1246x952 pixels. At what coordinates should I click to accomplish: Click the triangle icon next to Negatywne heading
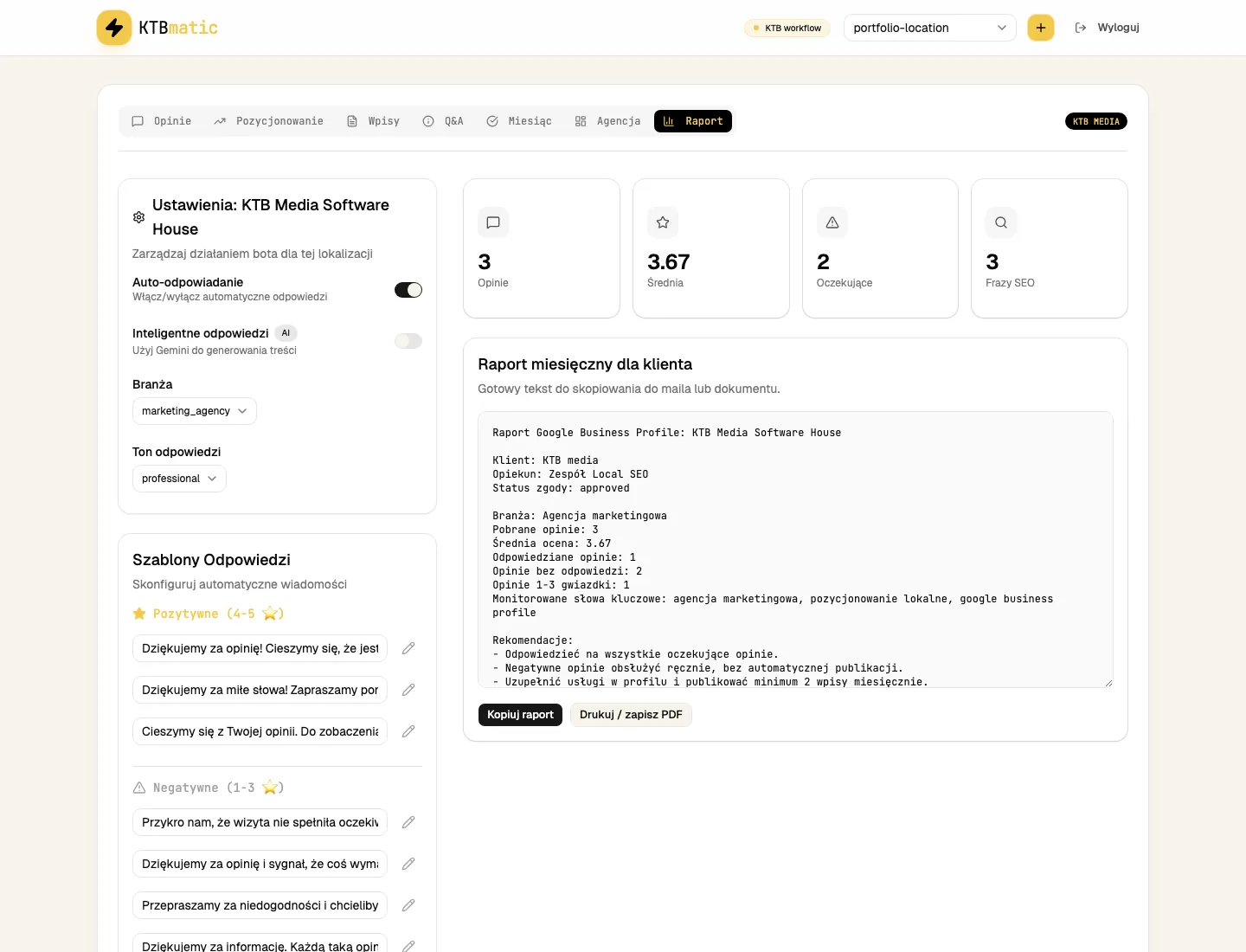[139, 788]
